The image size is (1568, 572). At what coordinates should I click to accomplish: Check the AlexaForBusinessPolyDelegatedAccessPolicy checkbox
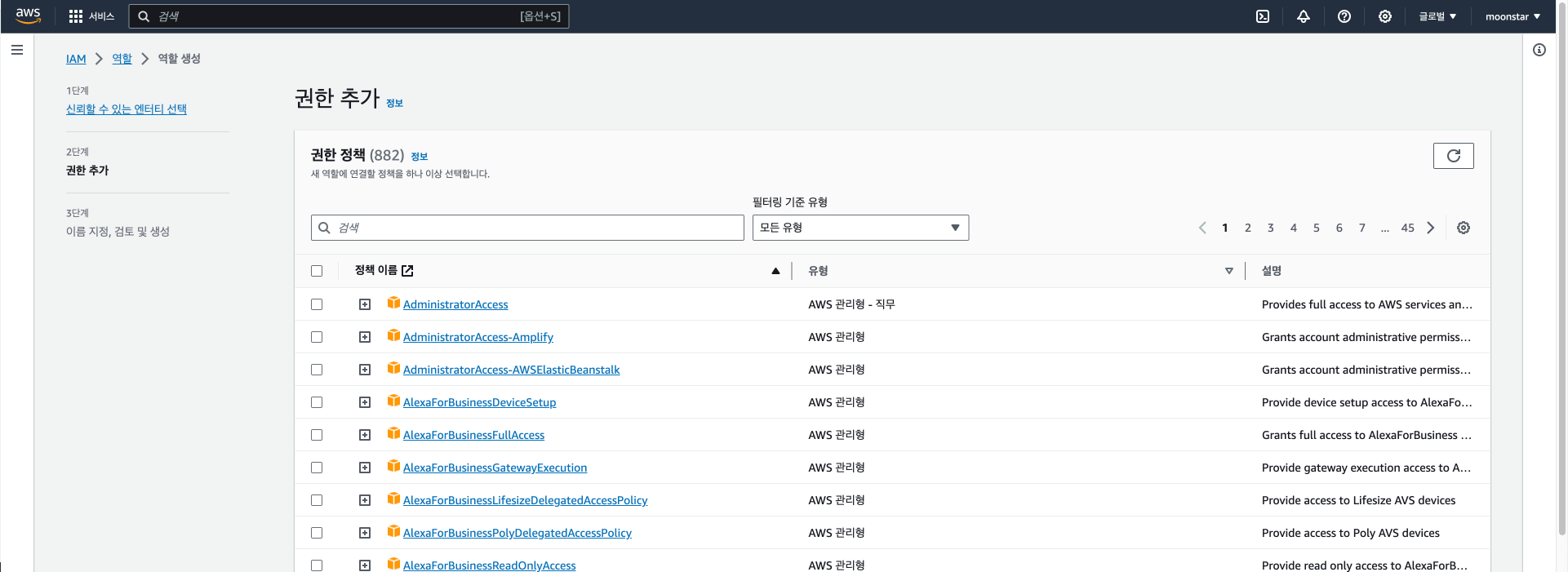(x=317, y=533)
